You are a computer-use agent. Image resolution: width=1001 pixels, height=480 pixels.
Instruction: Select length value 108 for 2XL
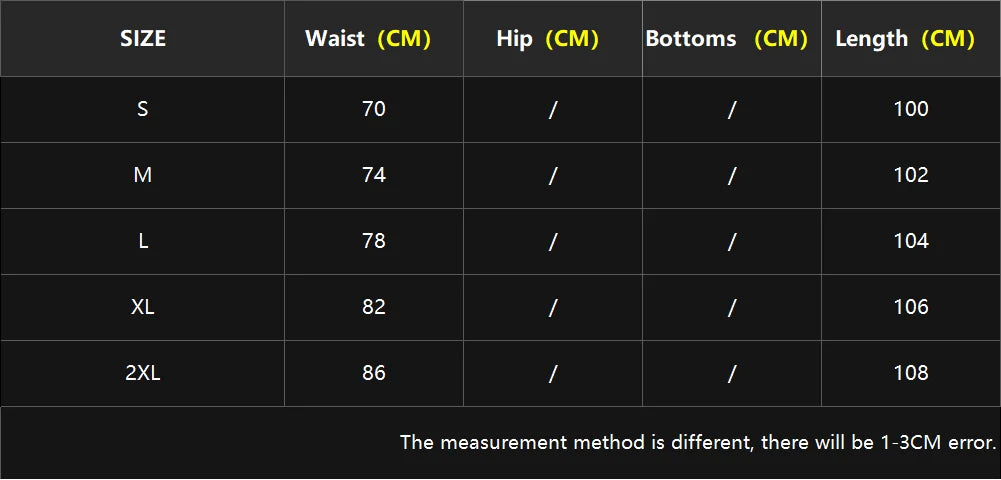tap(911, 373)
